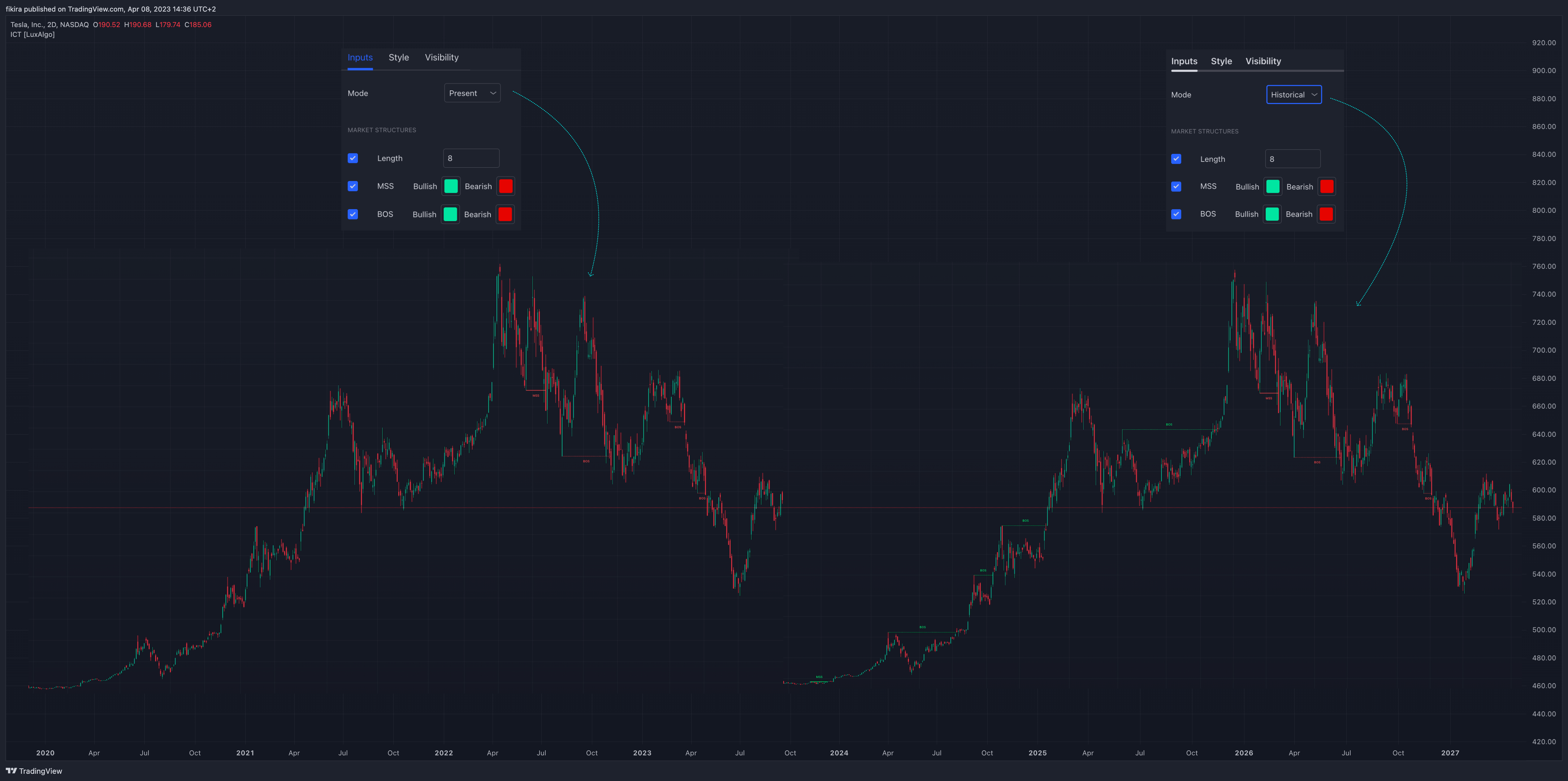
Task: Open Visibility tab in right panel
Action: click(x=1263, y=61)
